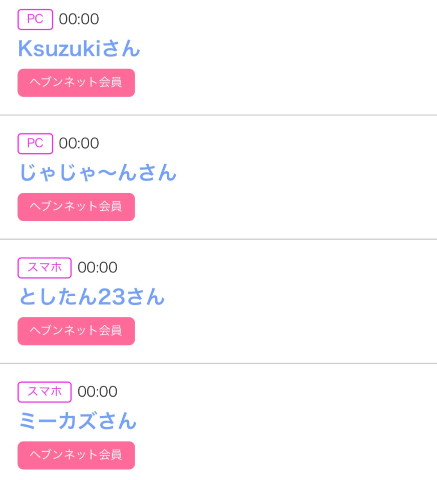
Task: Open ミーカズさん profile link
Action: [77, 421]
